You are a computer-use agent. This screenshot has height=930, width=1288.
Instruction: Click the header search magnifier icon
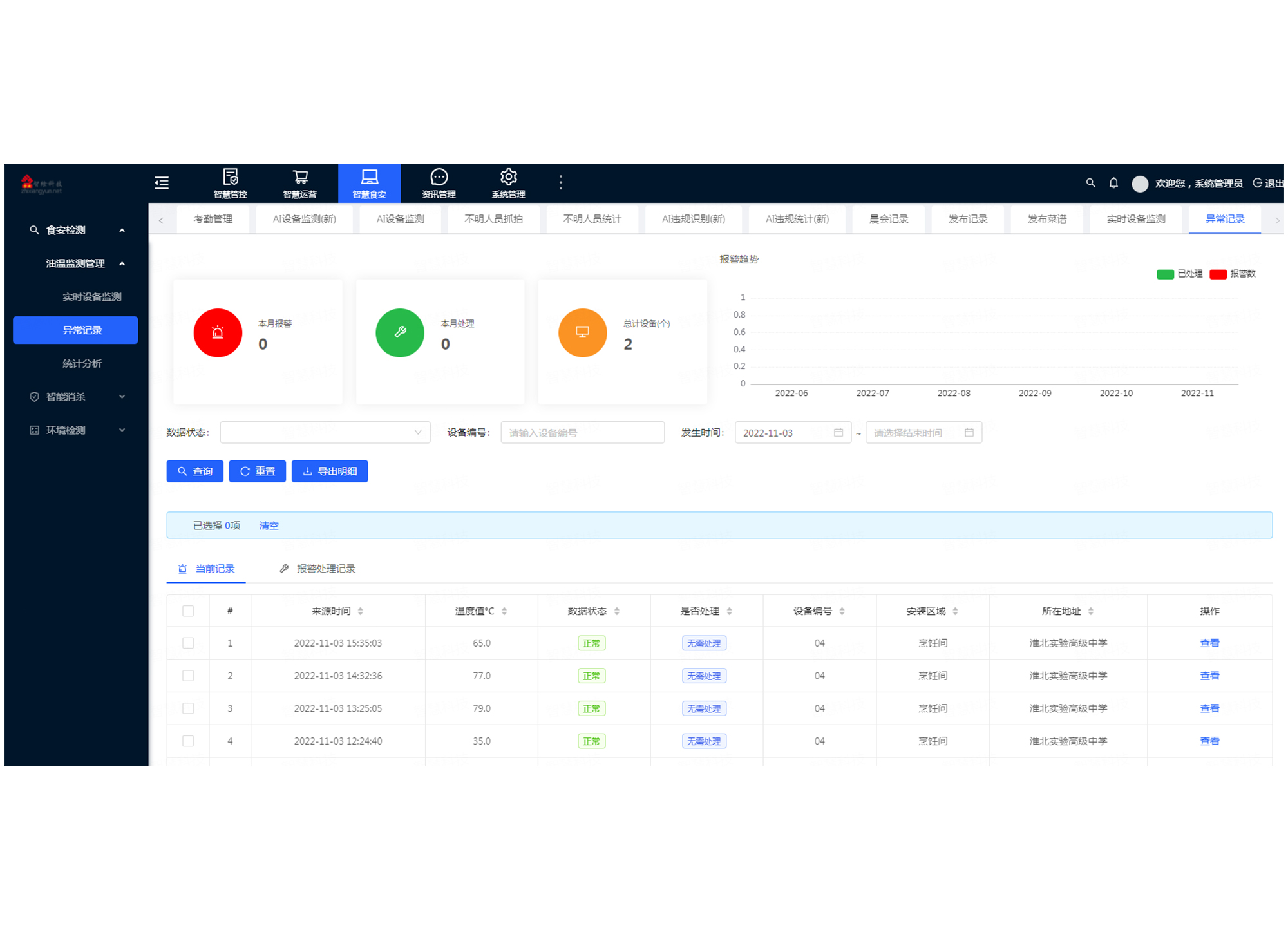pos(1090,183)
